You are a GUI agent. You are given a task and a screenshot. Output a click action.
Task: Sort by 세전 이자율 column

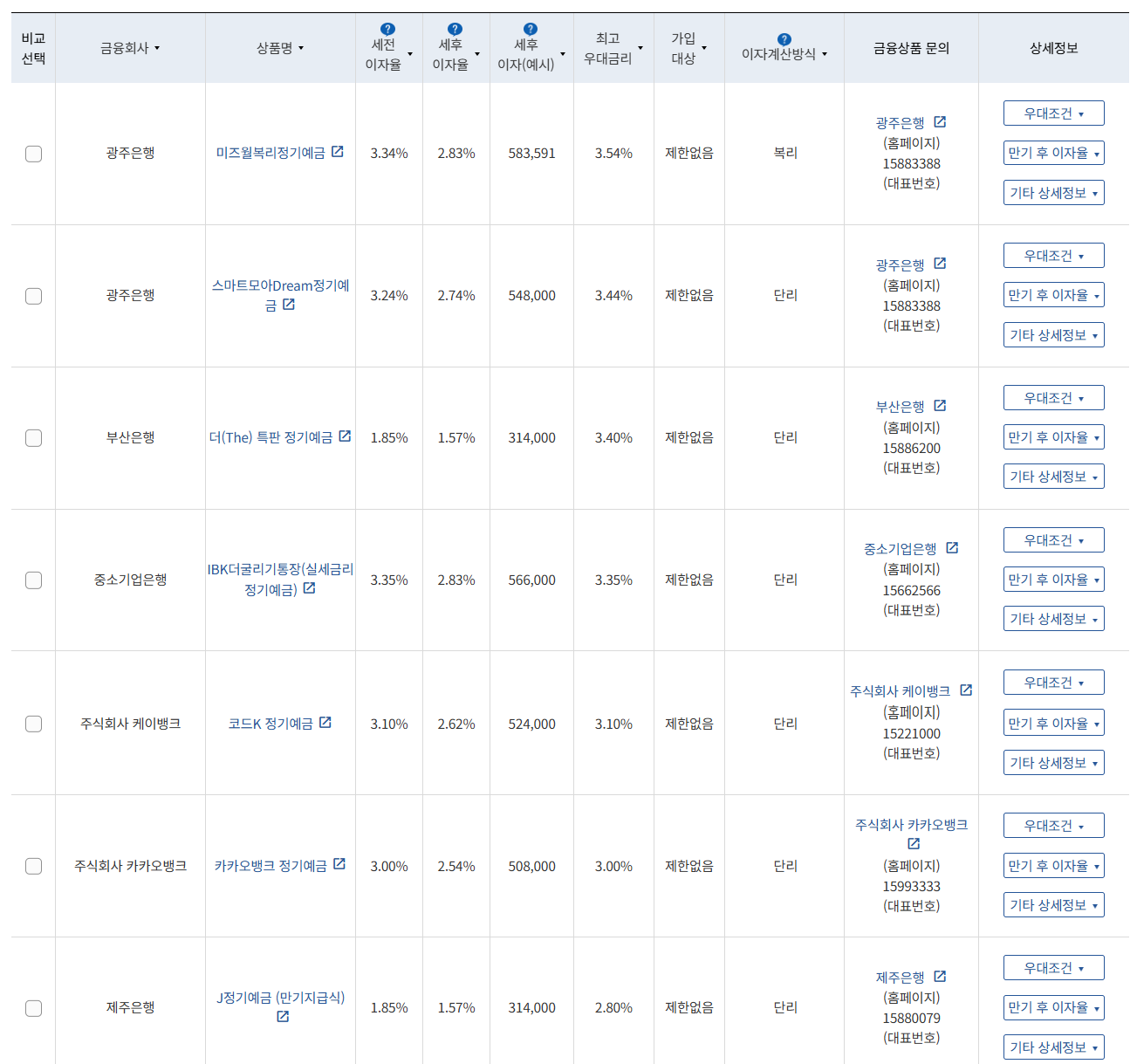click(x=388, y=54)
